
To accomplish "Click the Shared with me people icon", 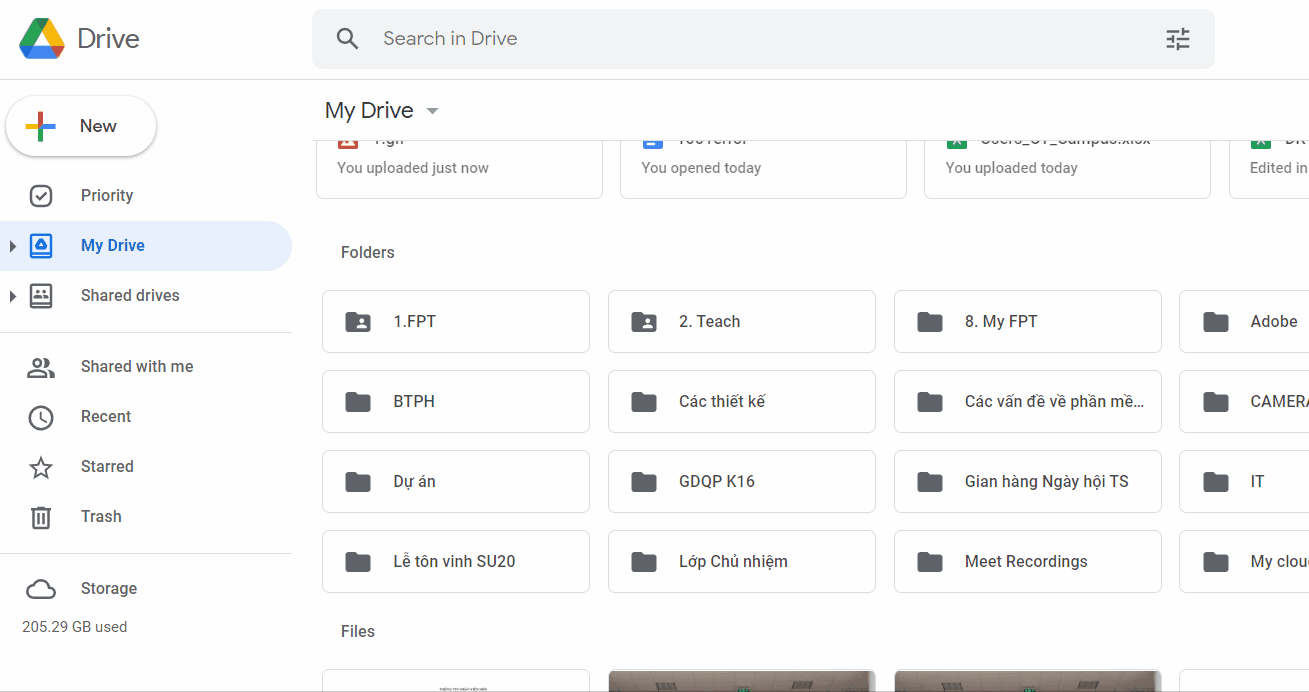I will [41, 367].
